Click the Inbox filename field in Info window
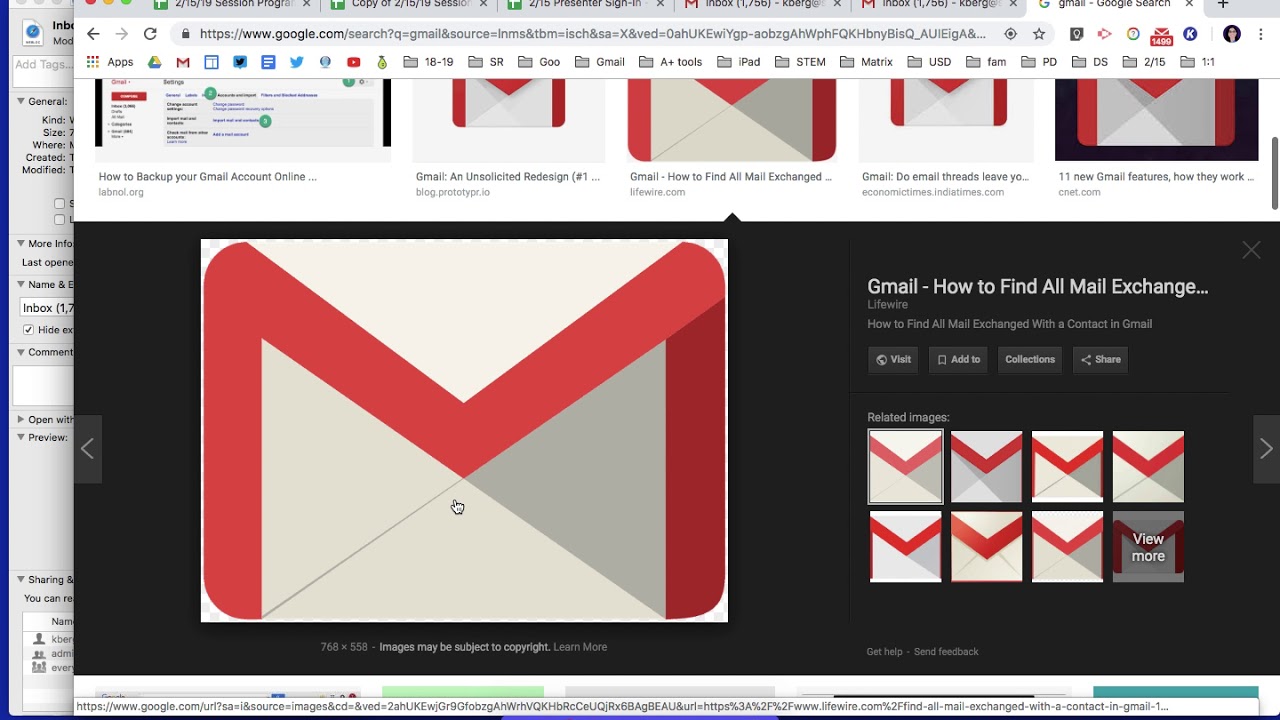 tap(47, 308)
